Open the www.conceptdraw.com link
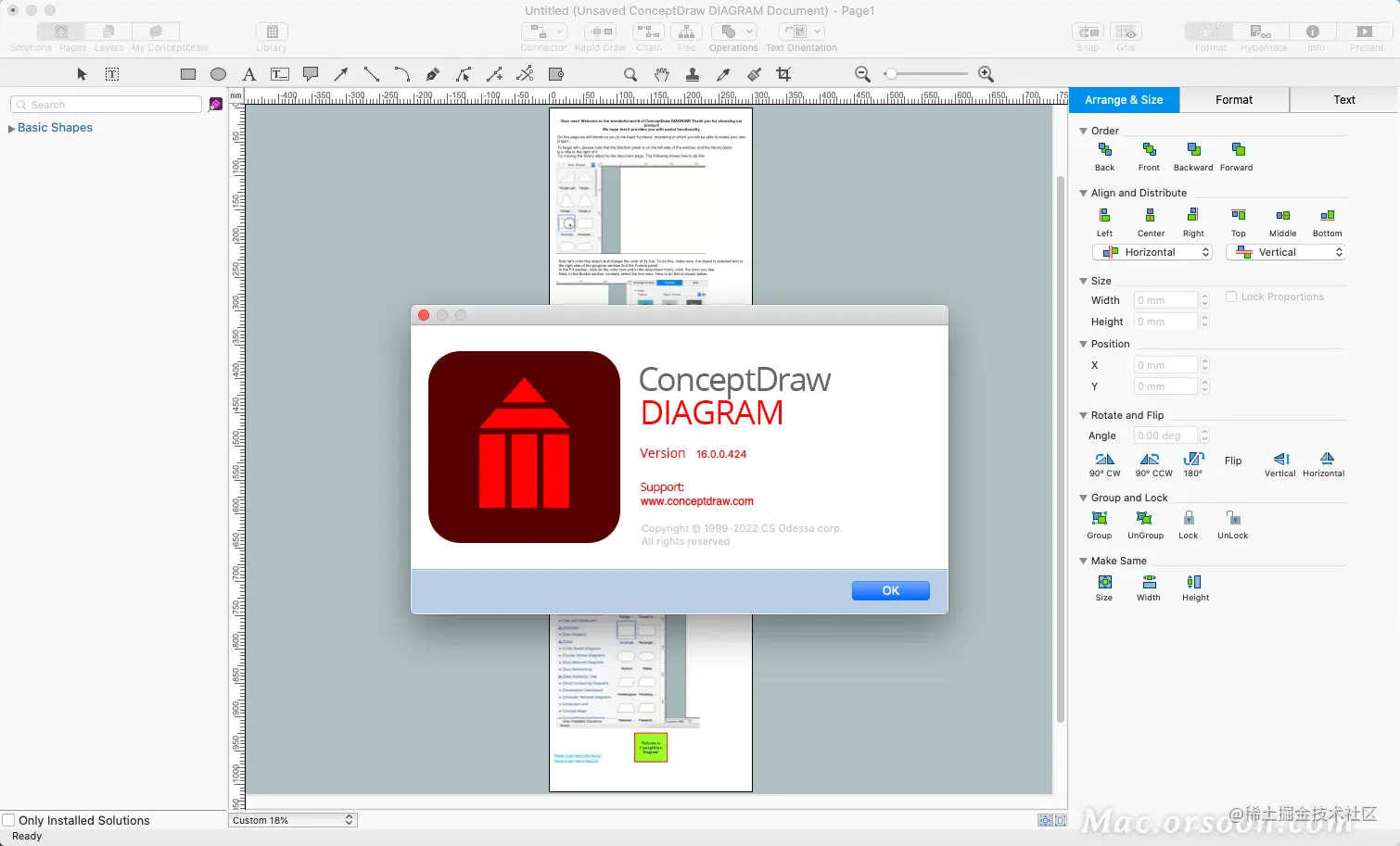 [696, 501]
